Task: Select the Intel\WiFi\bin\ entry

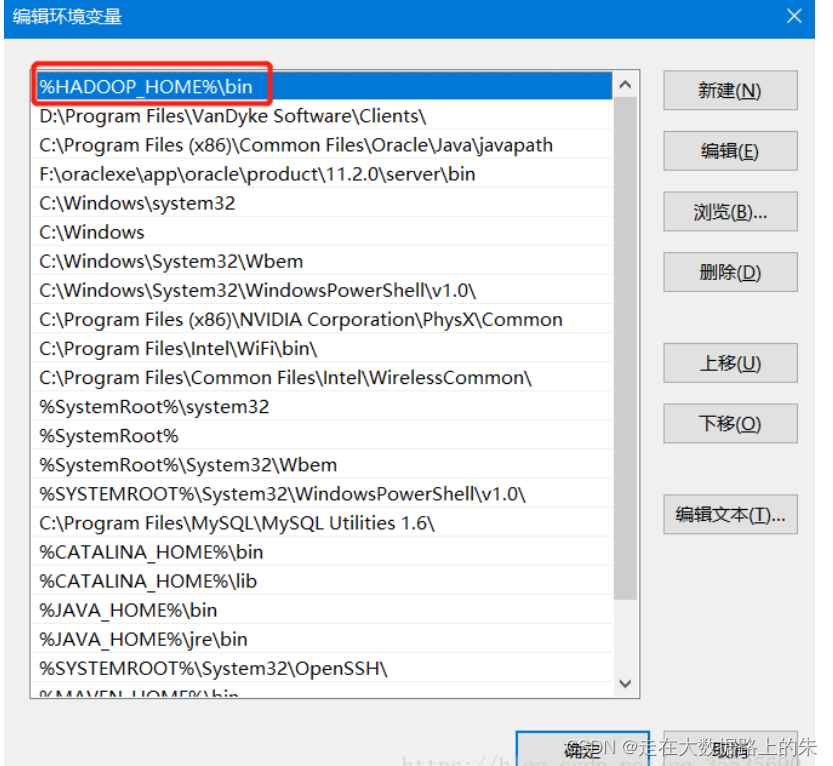Action: (x=321, y=348)
